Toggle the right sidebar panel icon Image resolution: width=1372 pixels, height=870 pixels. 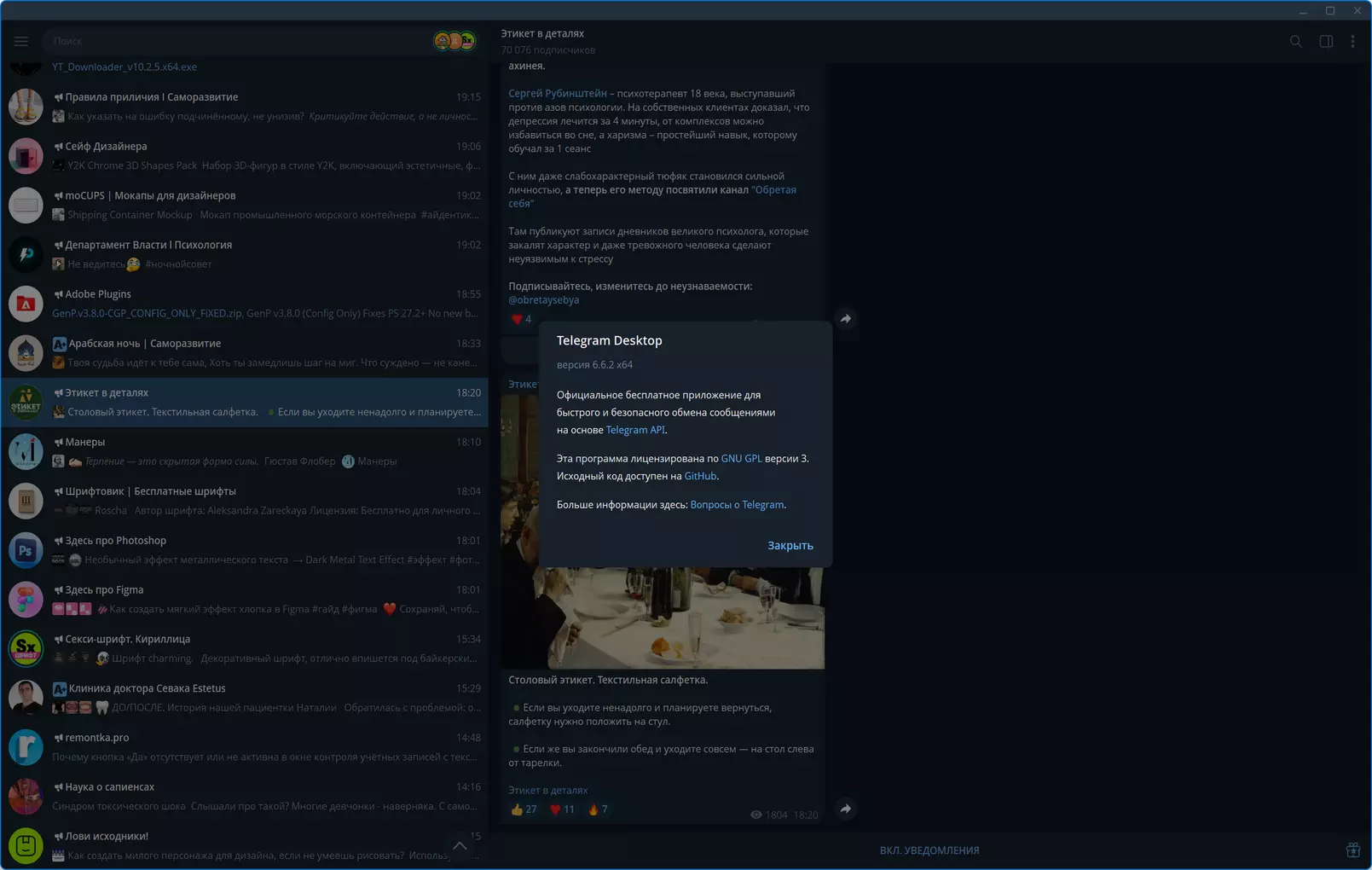click(x=1326, y=41)
